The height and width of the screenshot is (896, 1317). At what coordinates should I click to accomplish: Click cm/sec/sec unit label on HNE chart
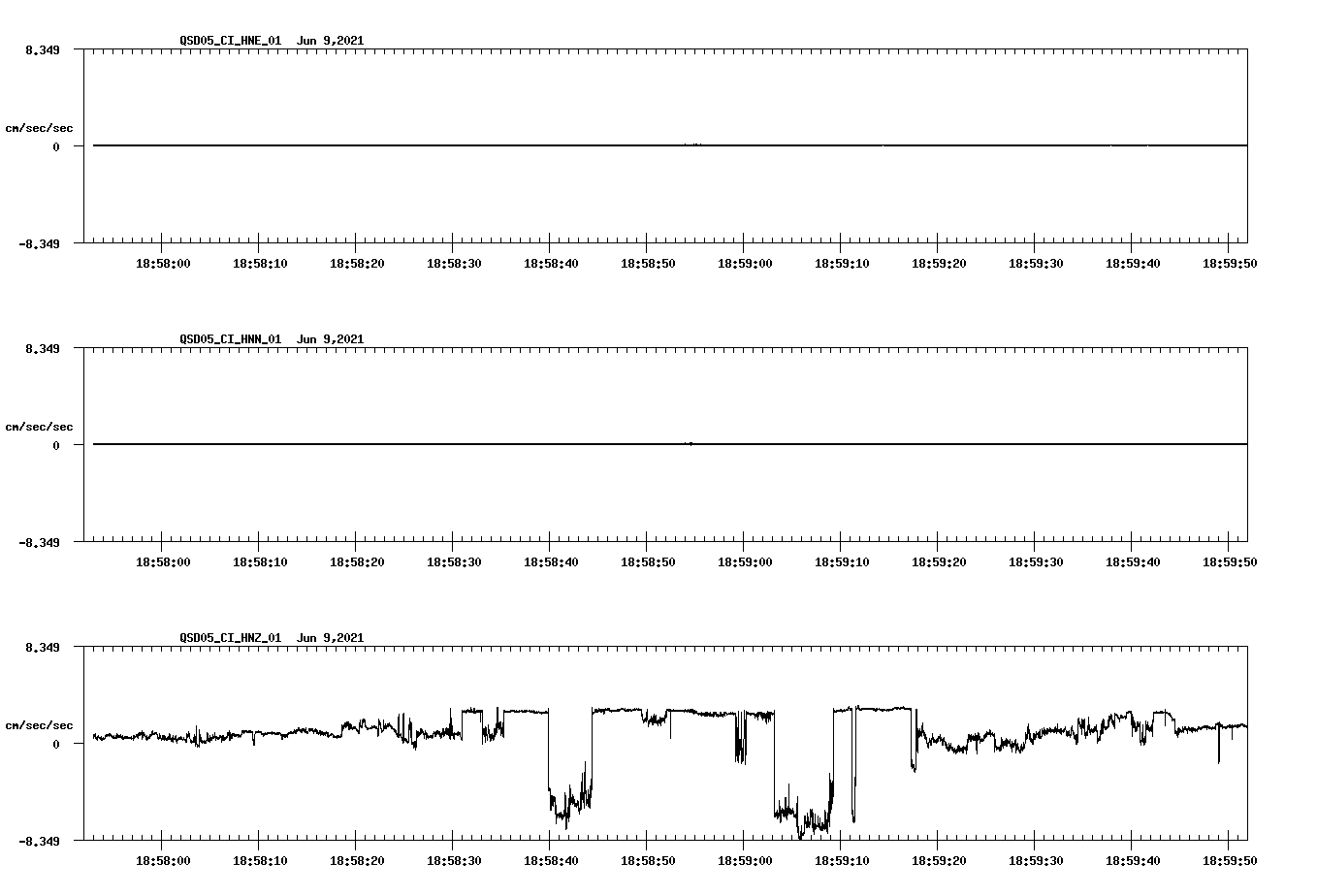click(39, 128)
